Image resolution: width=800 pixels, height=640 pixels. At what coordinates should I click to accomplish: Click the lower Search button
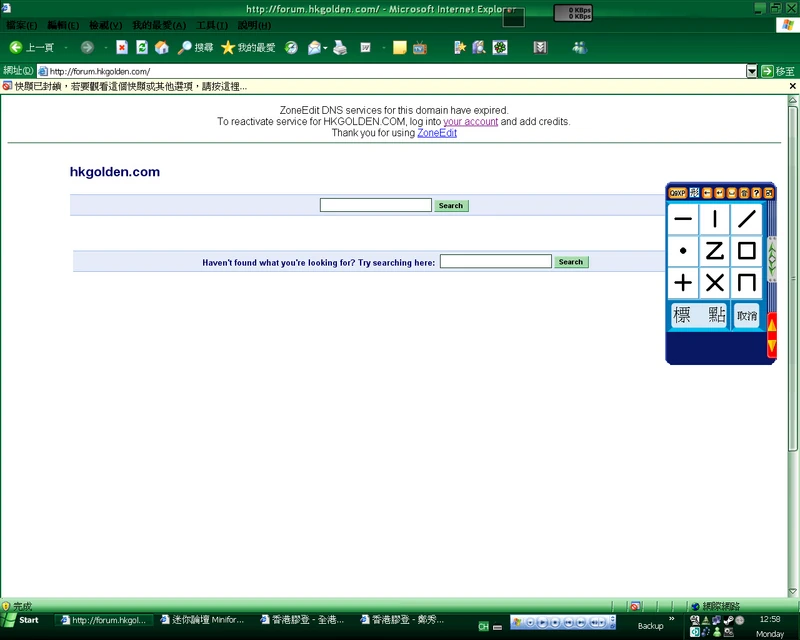[x=571, y=262]
